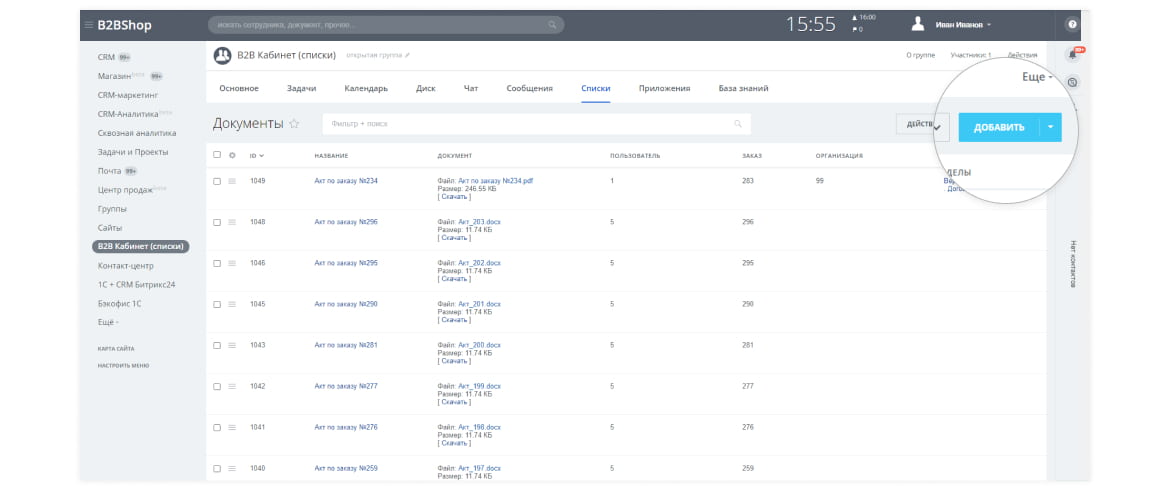Focus the top global search field
The image size is (1170, 492).
click(386, 25)
